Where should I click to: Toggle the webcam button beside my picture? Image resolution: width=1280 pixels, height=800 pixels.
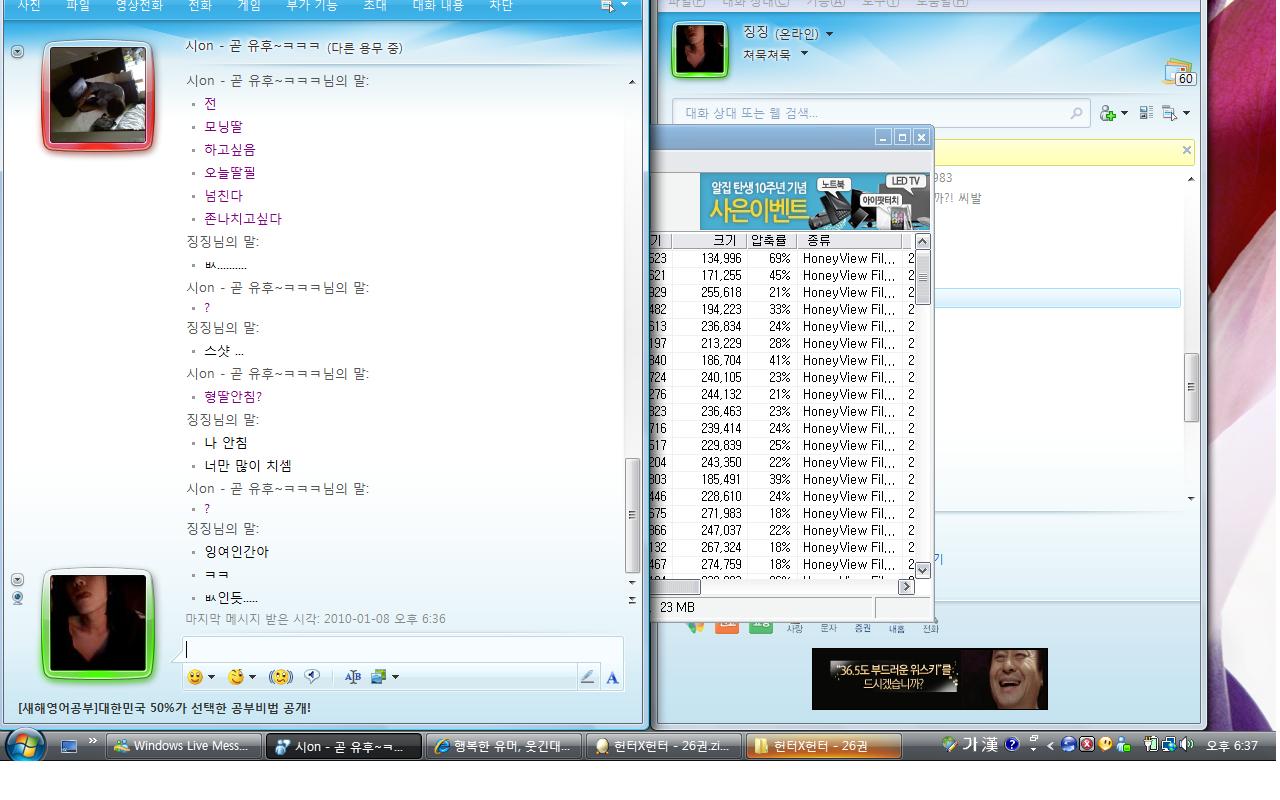tap(17, 598)
